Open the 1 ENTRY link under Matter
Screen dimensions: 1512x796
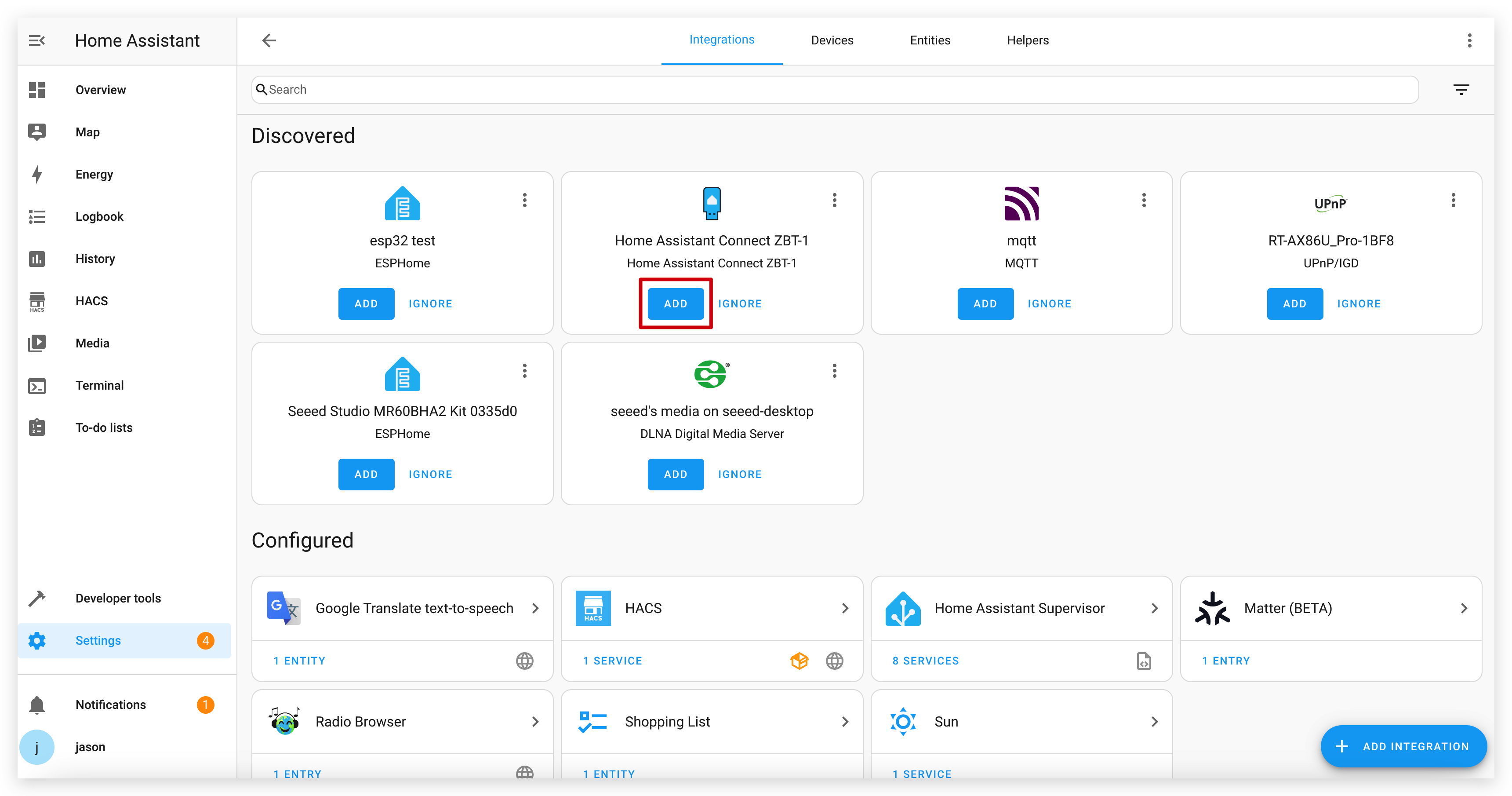pyautogui.click(x=1225, y=661)
